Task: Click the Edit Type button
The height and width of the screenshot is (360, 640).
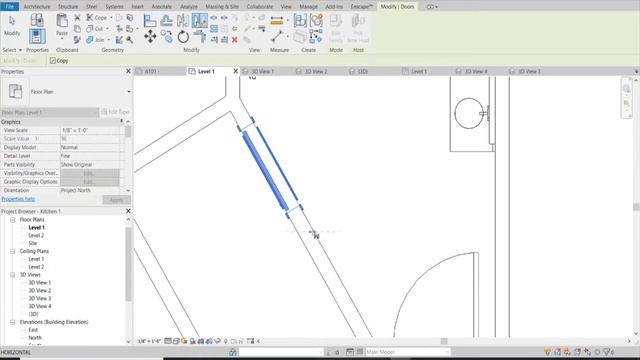Action: (116, 112)
